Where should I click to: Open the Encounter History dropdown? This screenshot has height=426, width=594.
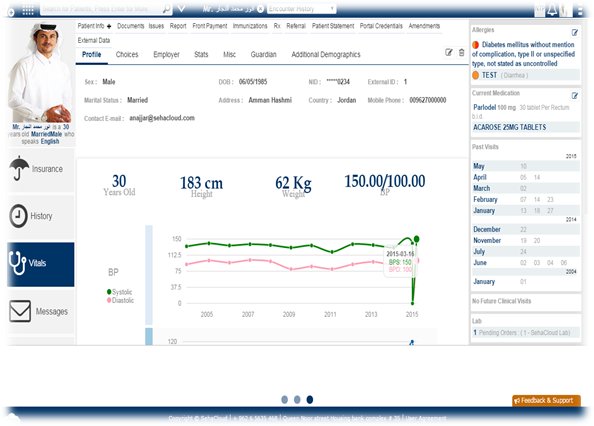[x=301, y=9]
